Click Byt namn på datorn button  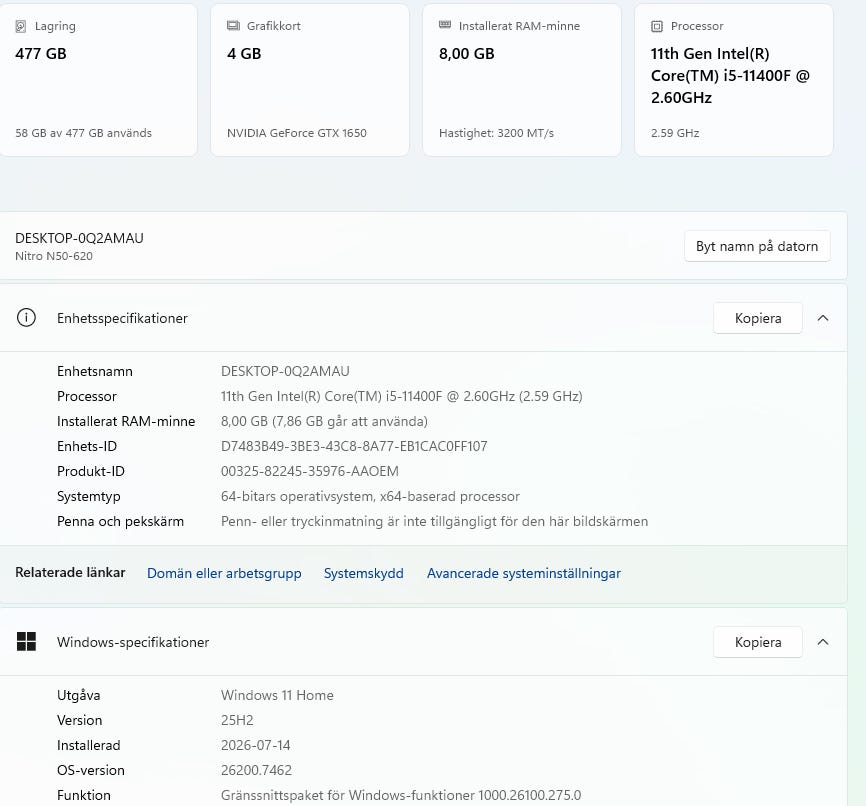click(x=757, y=246)
